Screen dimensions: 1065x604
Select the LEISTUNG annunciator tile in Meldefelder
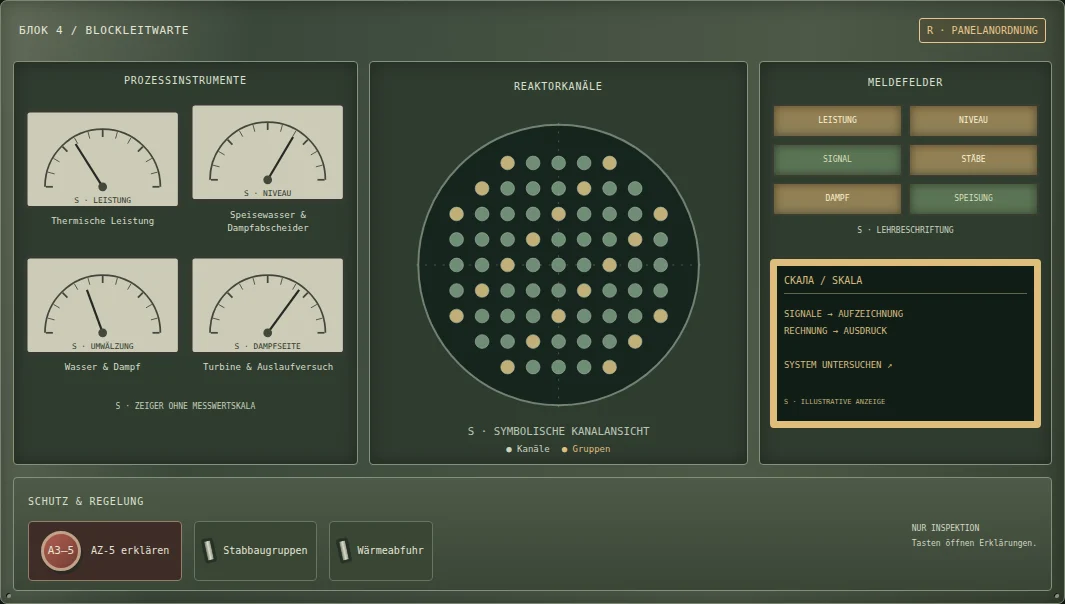[x=837, y=120]
